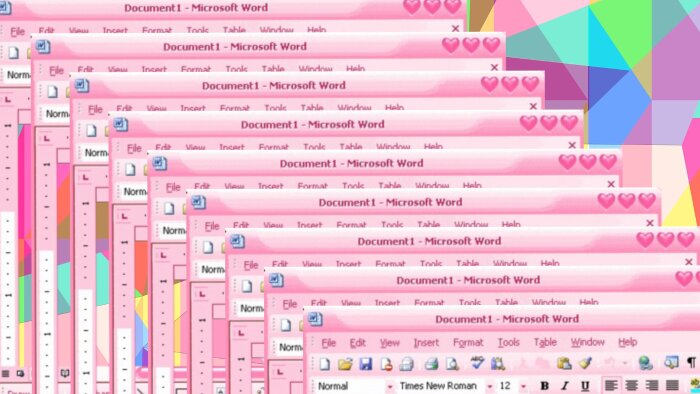
Task: Click the Paste clipboard icon
Action: [x=564, y=363]
